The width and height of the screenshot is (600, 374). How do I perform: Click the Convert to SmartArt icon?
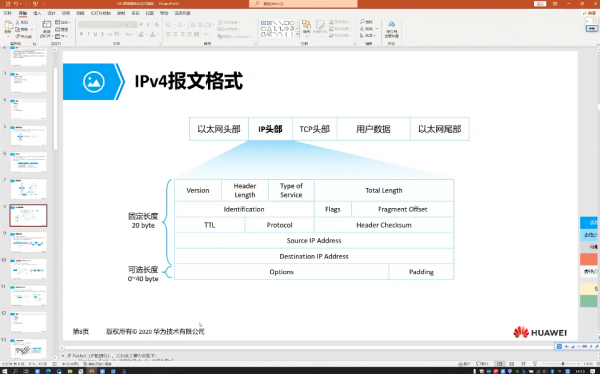[220, 36]
